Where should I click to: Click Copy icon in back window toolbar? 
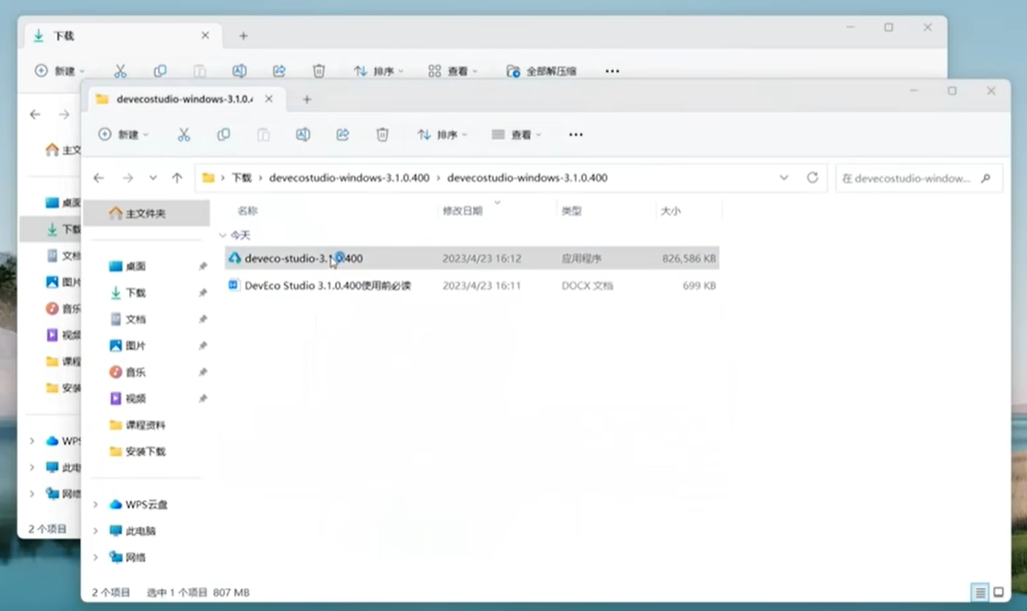160,71
